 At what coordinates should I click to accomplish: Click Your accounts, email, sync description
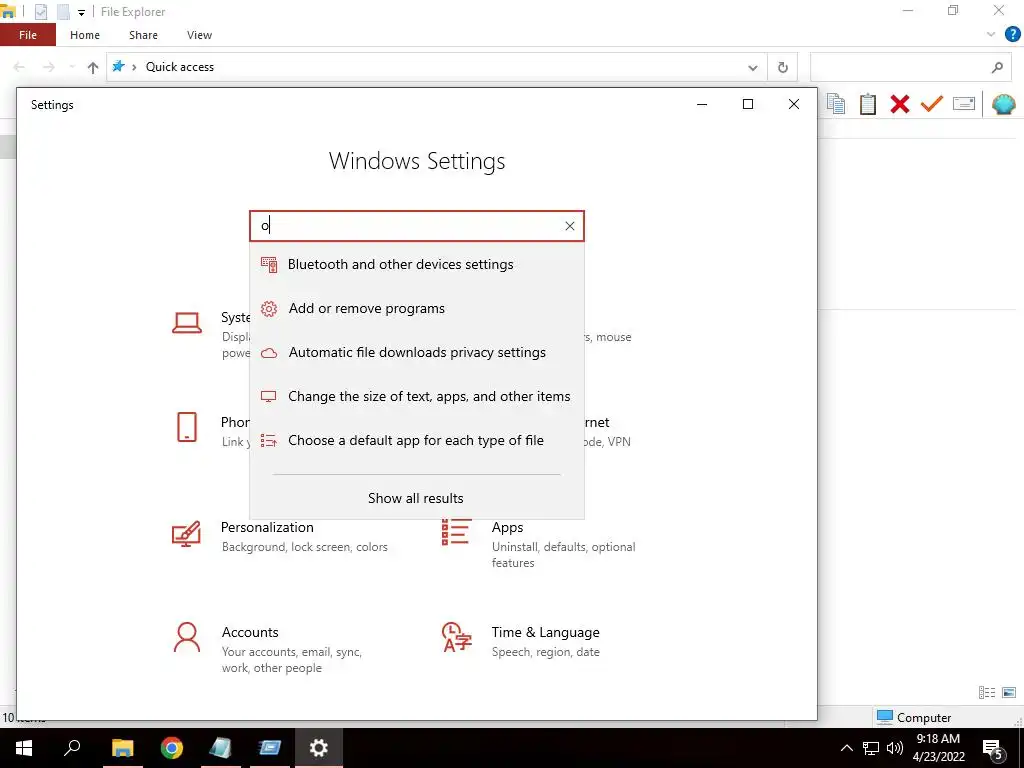(x=291, y=660)
